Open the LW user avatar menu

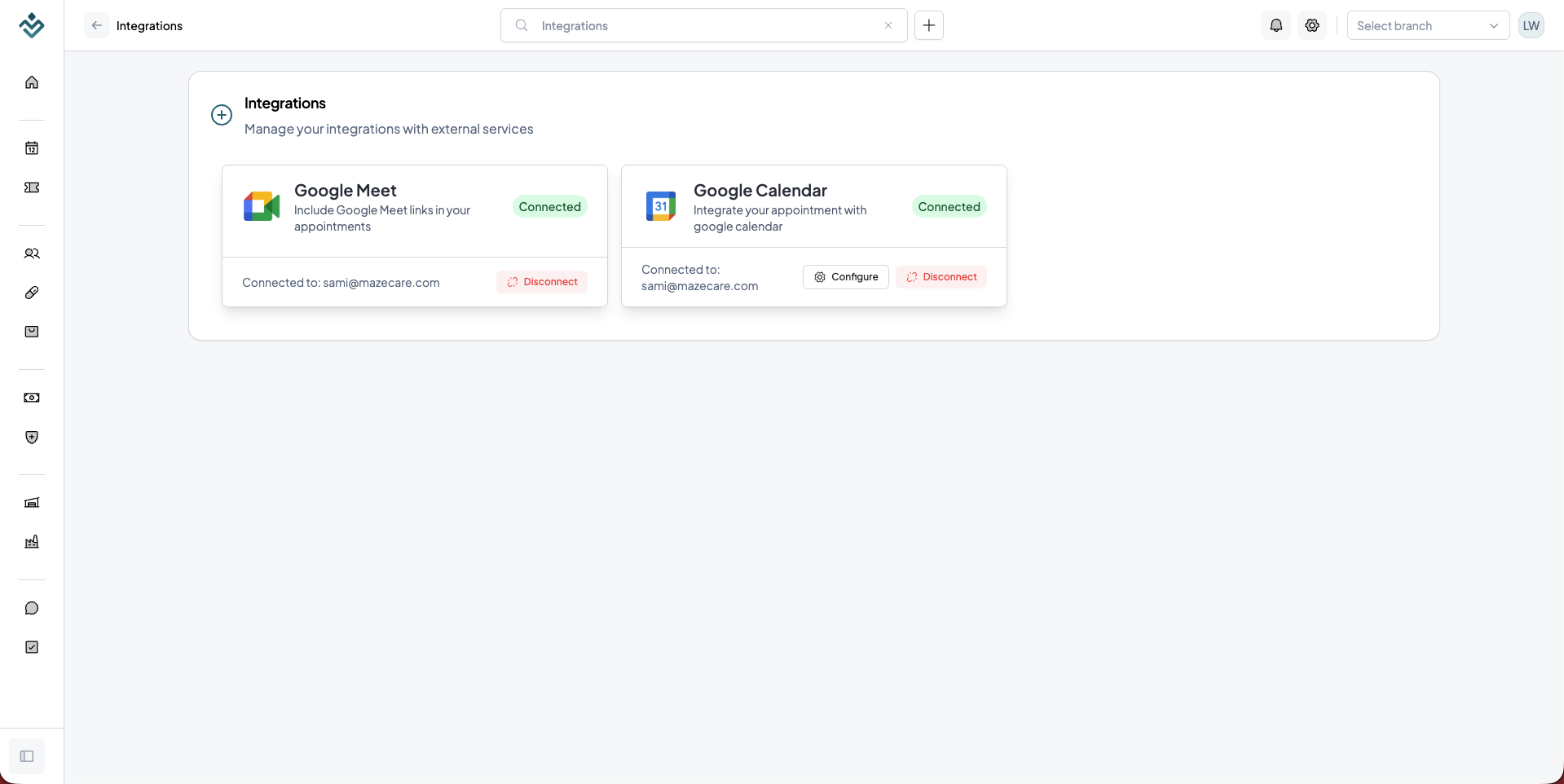[1531, 25]
